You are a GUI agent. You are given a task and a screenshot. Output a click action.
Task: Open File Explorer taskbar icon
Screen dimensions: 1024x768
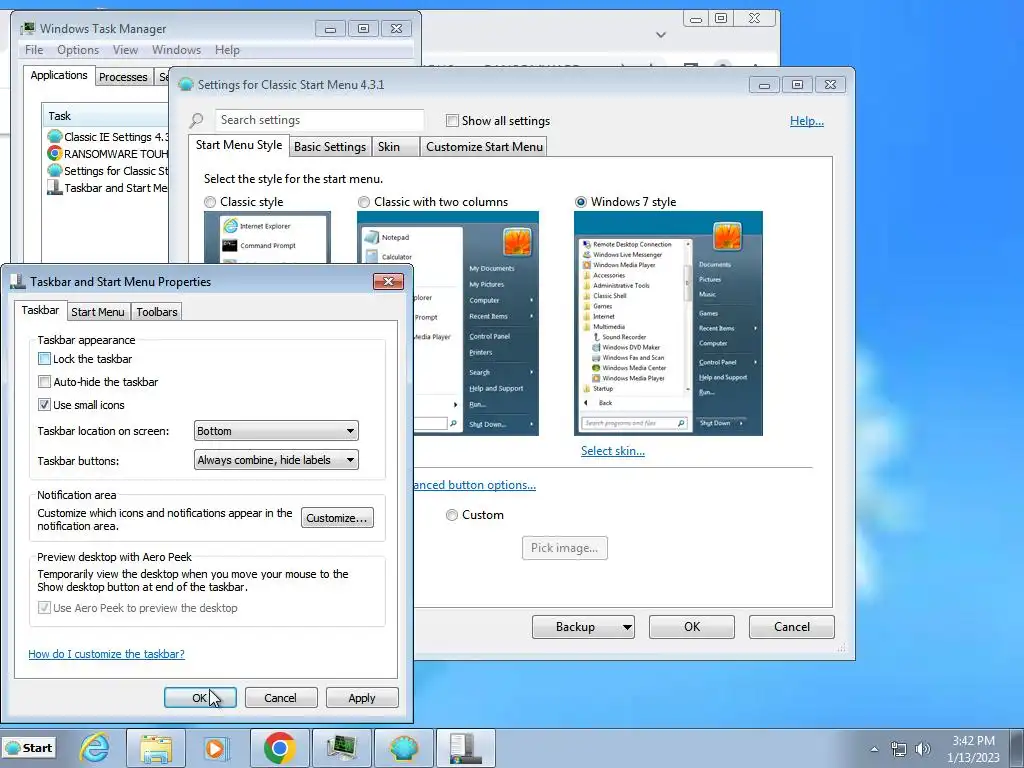155,748
